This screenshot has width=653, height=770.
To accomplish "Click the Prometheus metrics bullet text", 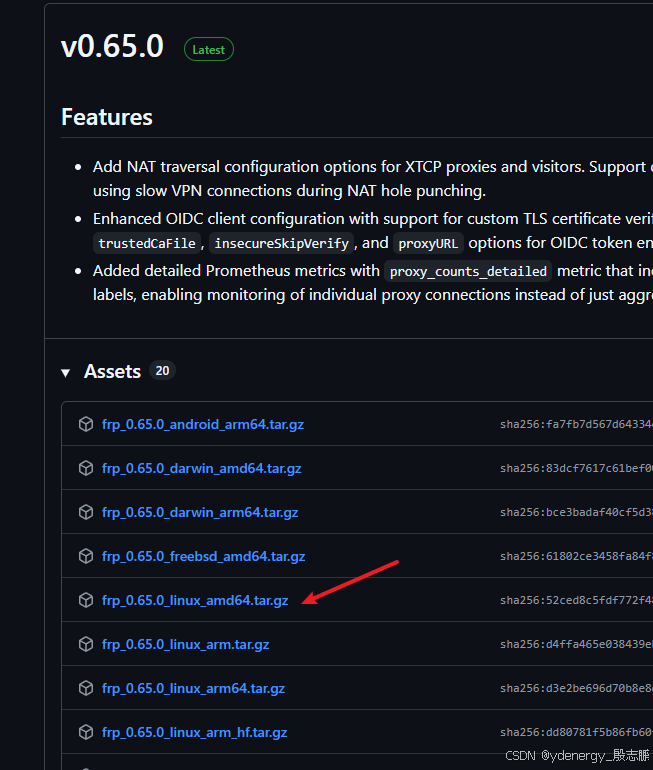I will coord(373,283).
